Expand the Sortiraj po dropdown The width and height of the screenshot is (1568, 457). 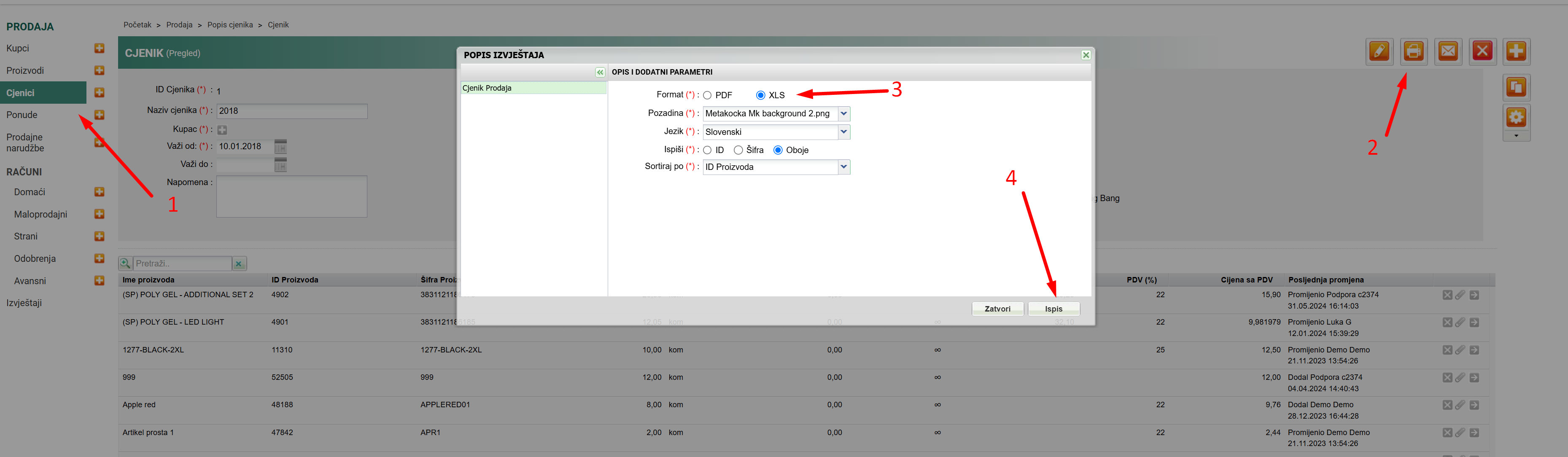click(843, 167)
